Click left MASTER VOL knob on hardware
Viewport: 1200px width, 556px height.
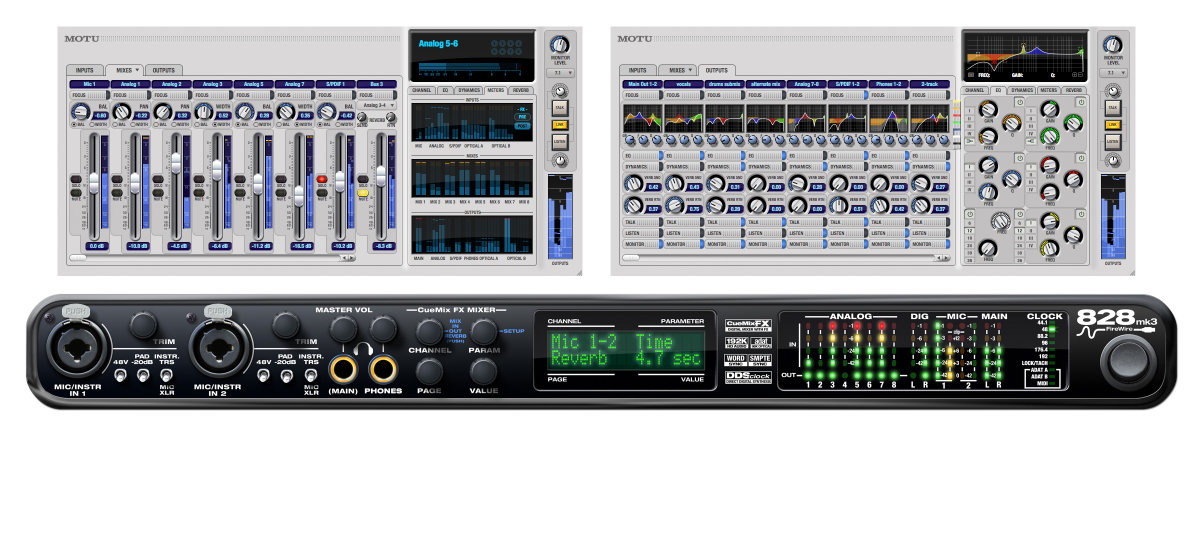click(344, 330)
